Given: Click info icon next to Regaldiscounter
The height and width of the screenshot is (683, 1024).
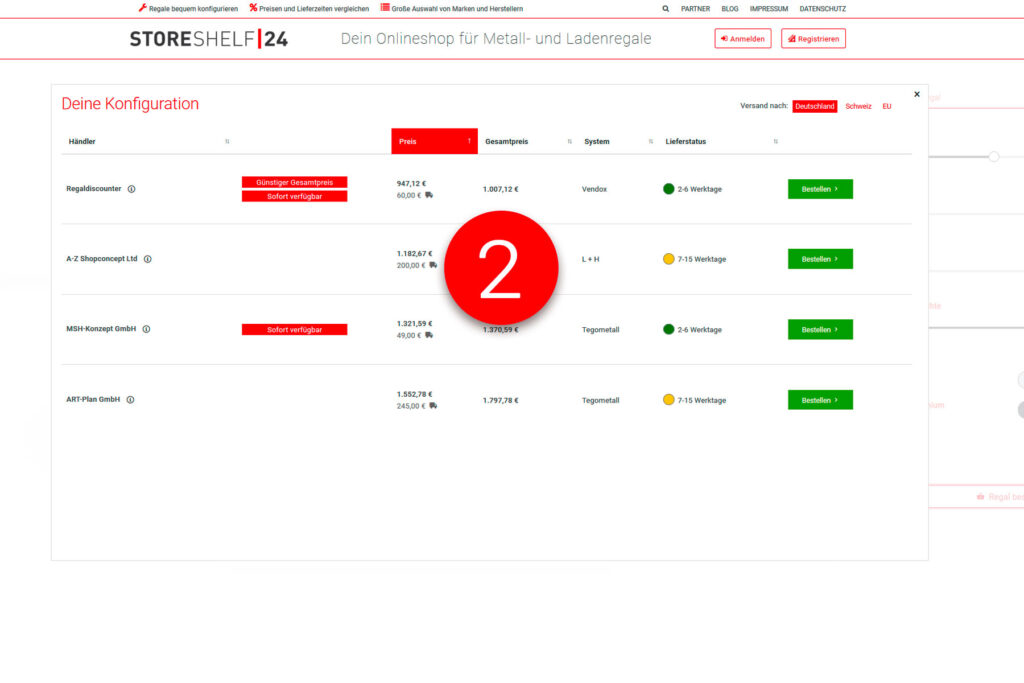Looking at the screenshot, I should pos(131,189).
